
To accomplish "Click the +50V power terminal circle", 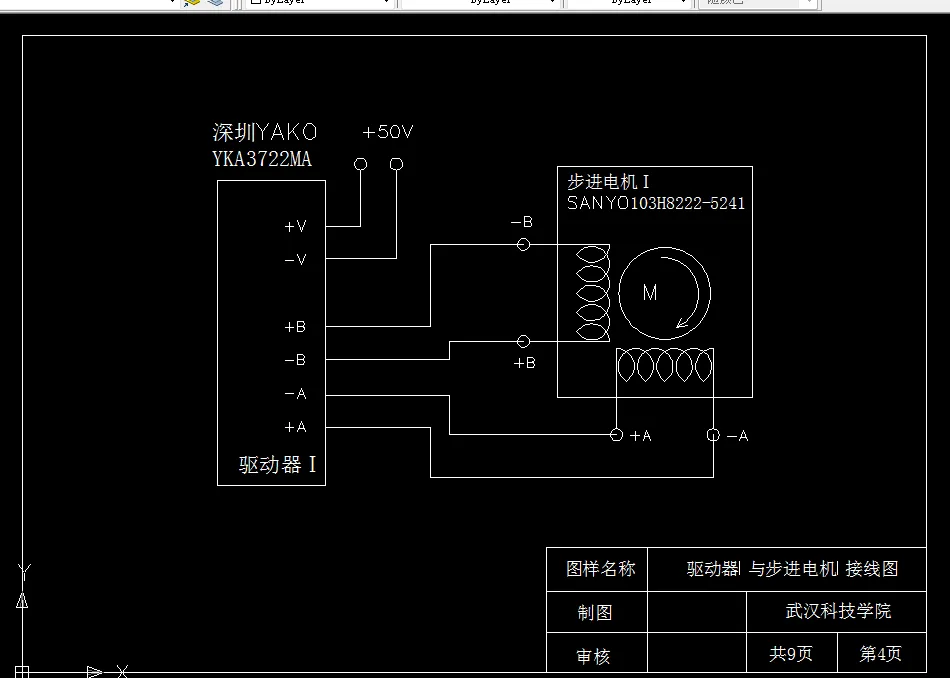I will click(x=360, y=163).
